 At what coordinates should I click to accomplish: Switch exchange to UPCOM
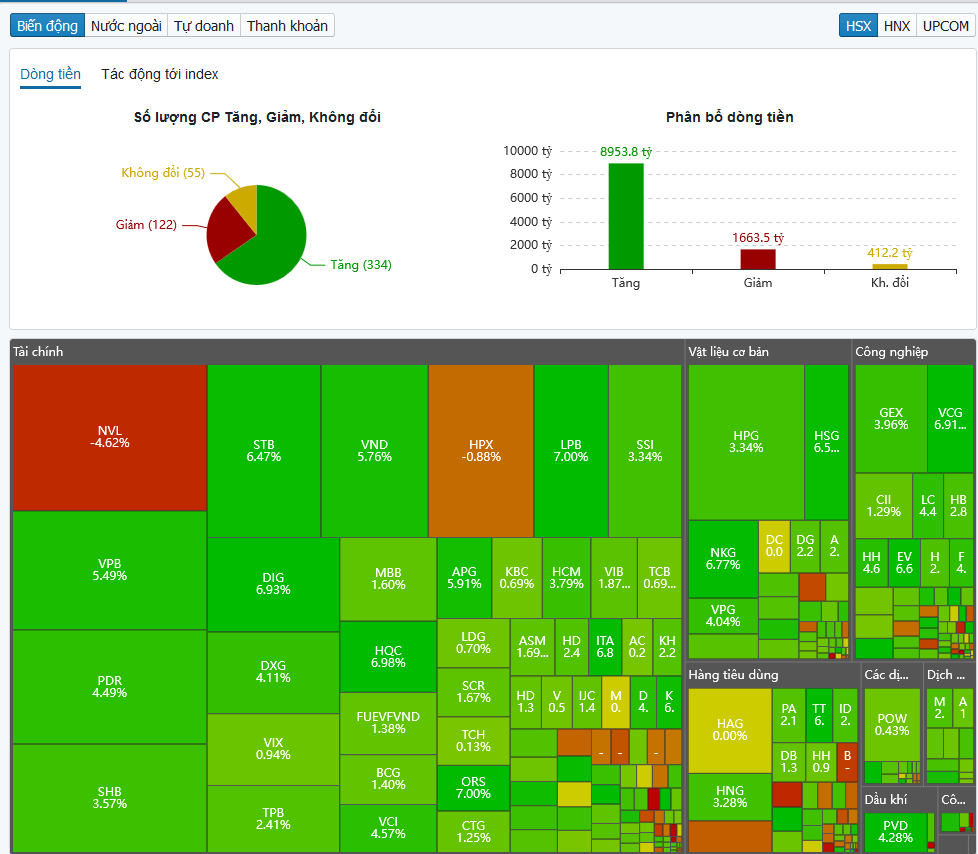tap(946, 26)
